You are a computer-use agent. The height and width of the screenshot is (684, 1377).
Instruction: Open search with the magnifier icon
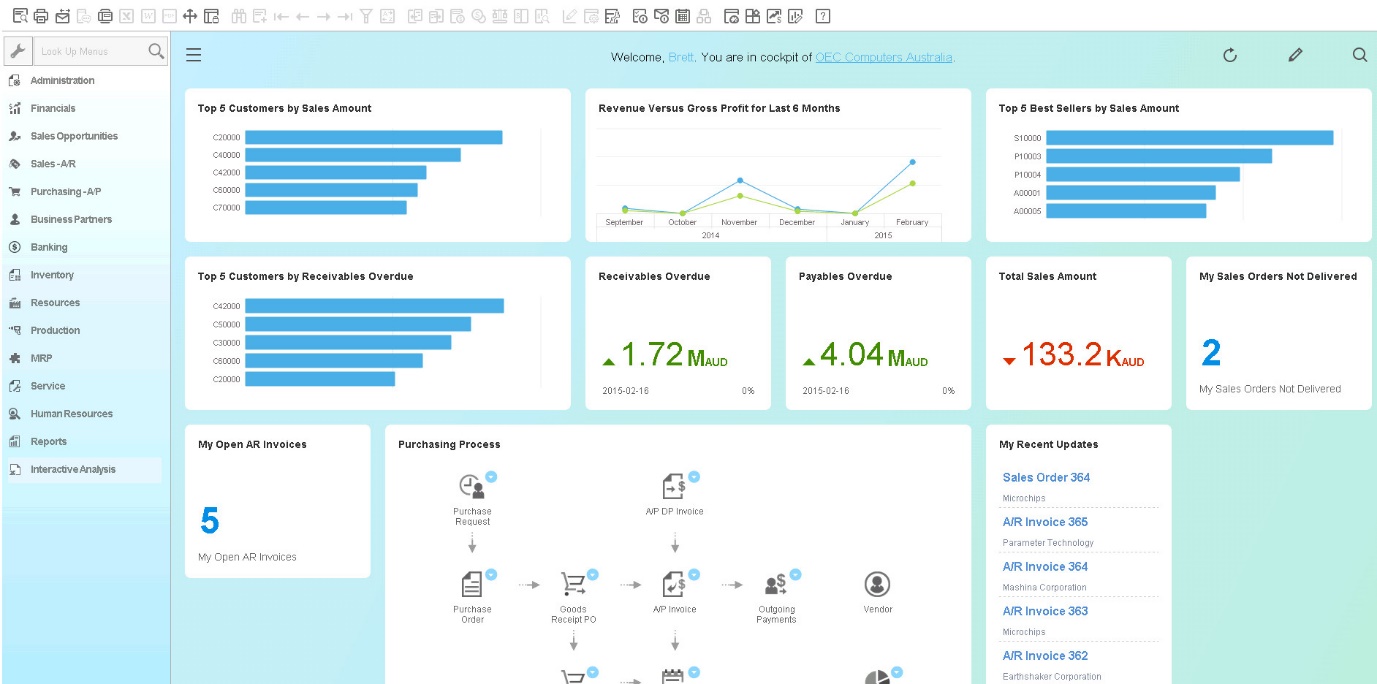pos(1359,55)
